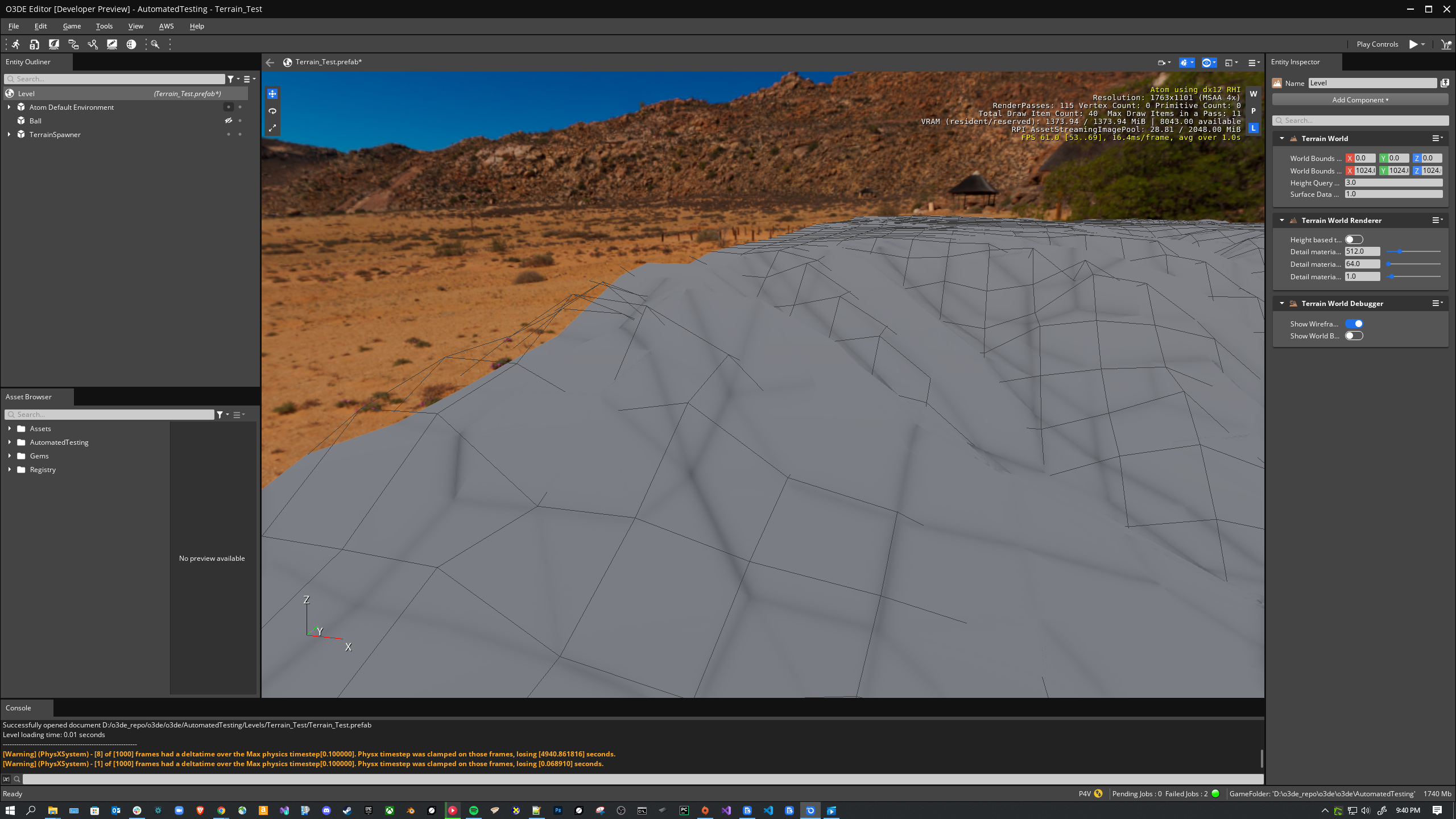Select the Move manipulator in viewport
The image size is (1456, 819).
[x=272, y=94]
